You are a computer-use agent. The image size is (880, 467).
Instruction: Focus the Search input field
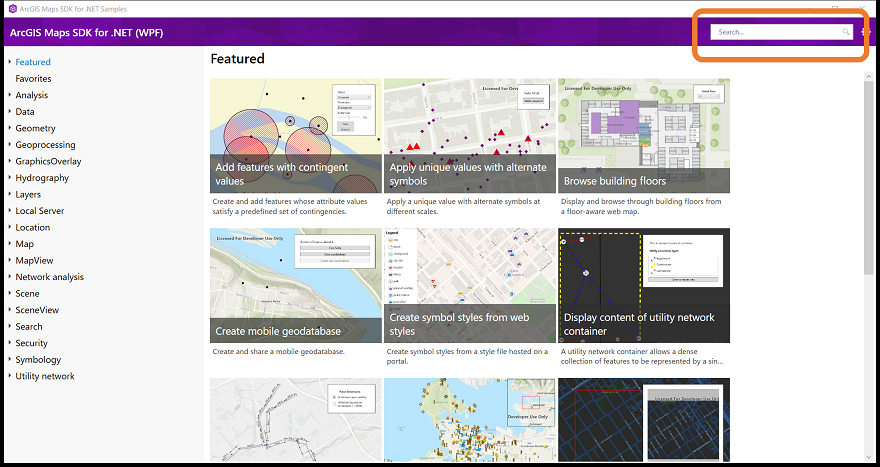tap(781, 32)
